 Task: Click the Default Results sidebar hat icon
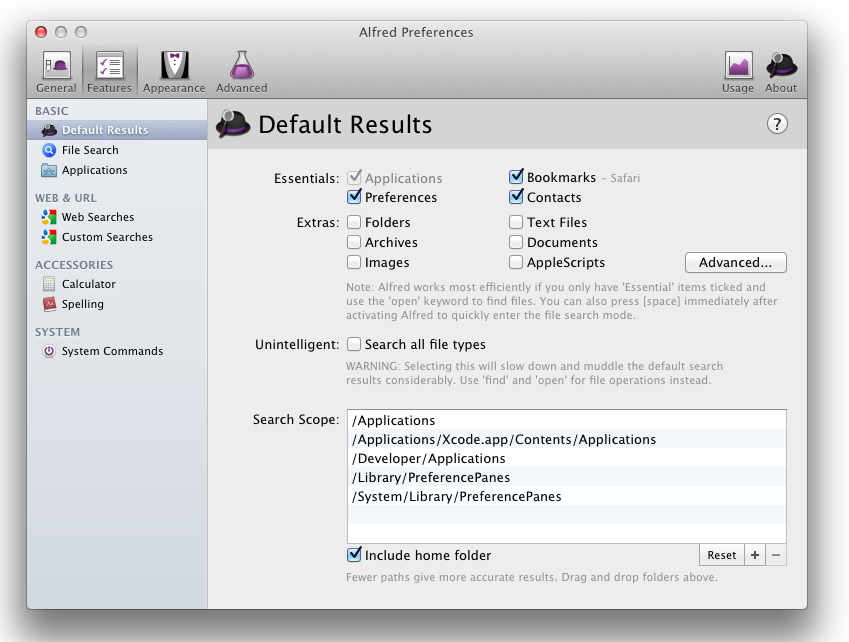pos(49,130)
